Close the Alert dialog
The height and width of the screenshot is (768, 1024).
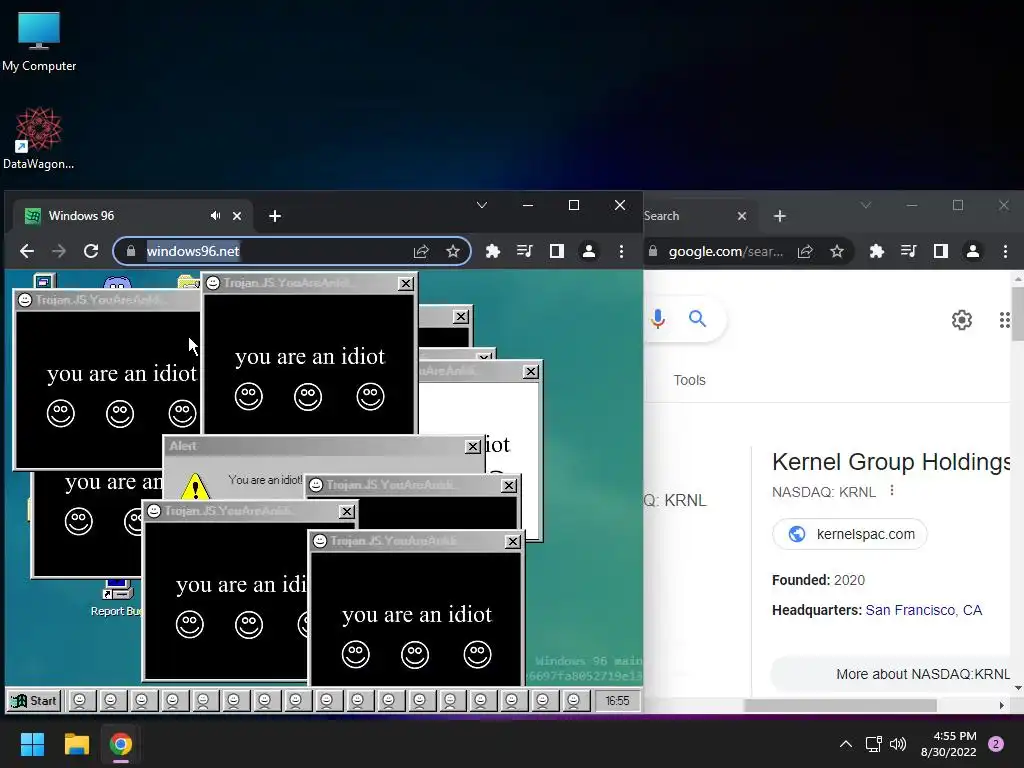(473, 447)
